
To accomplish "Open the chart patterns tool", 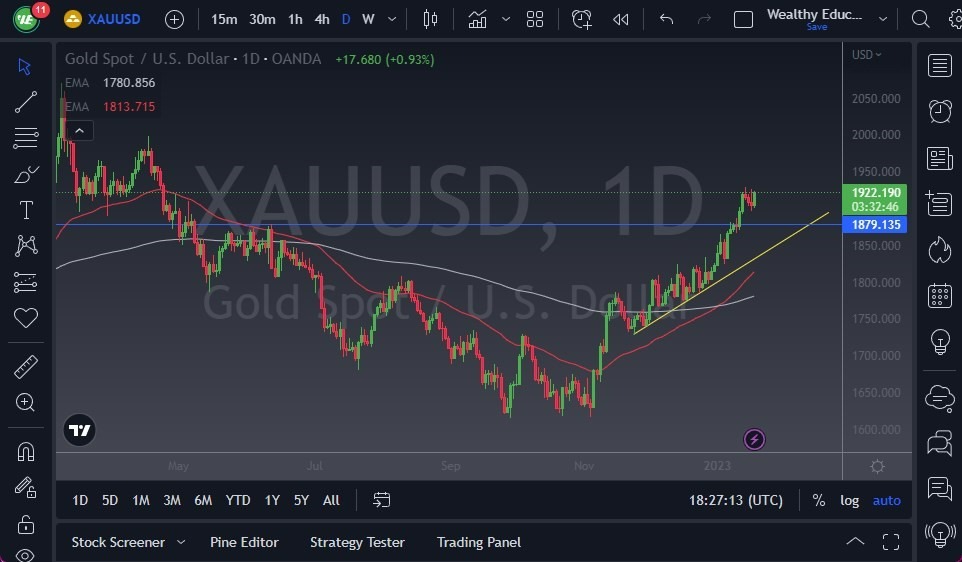I will coord(26,245).
